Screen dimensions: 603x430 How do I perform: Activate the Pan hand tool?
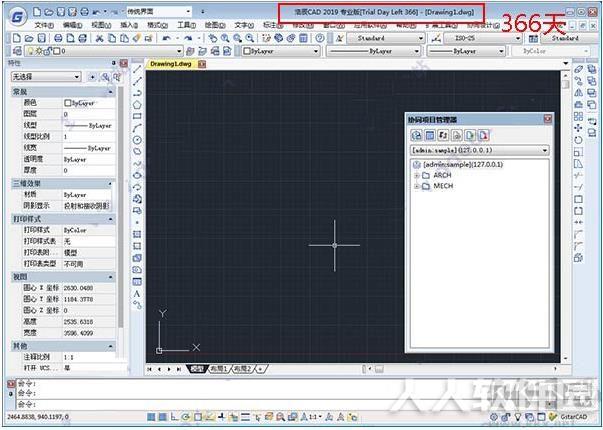tap(213, 38)
